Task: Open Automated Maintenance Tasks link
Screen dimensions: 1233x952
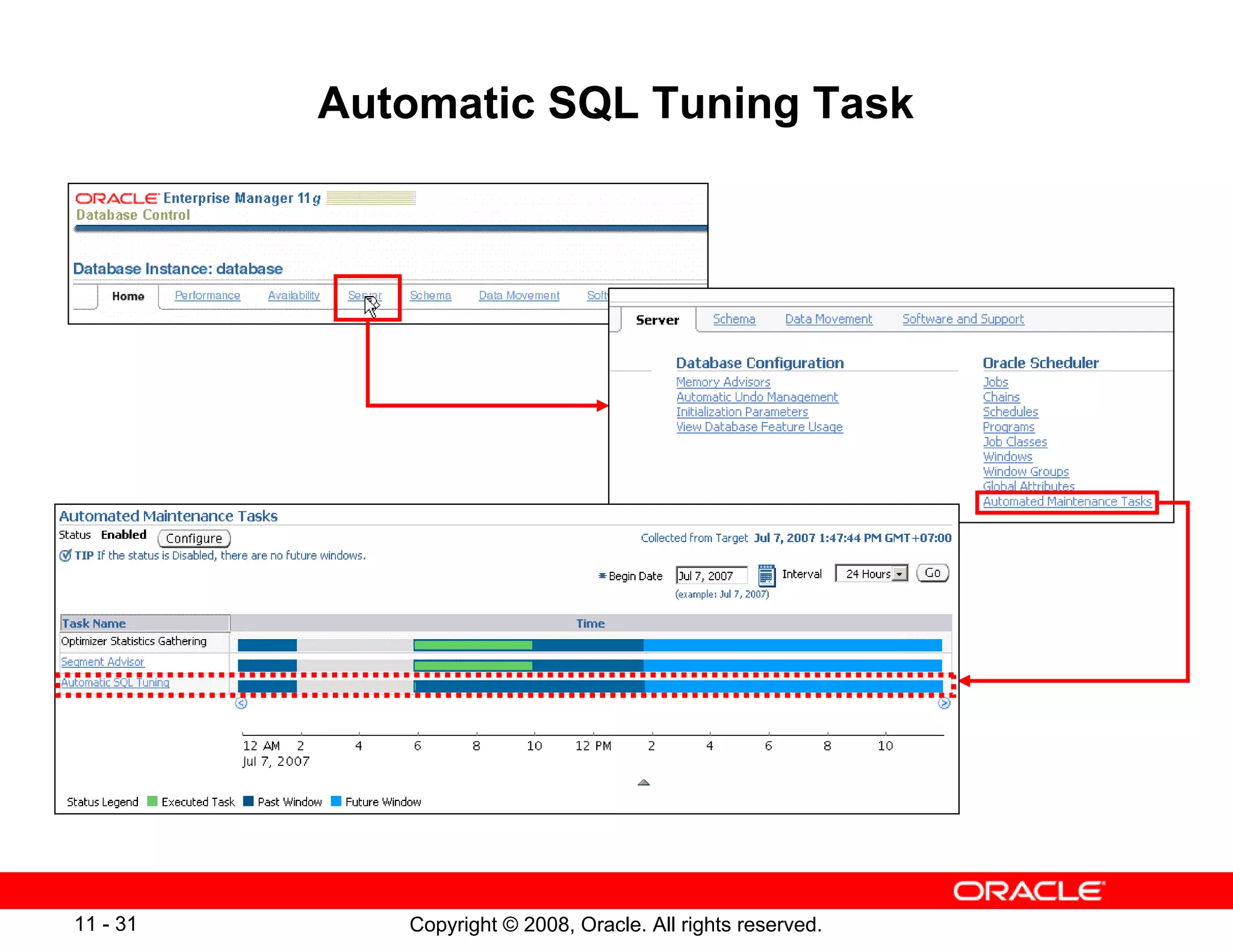Action: click(1067, 501)
